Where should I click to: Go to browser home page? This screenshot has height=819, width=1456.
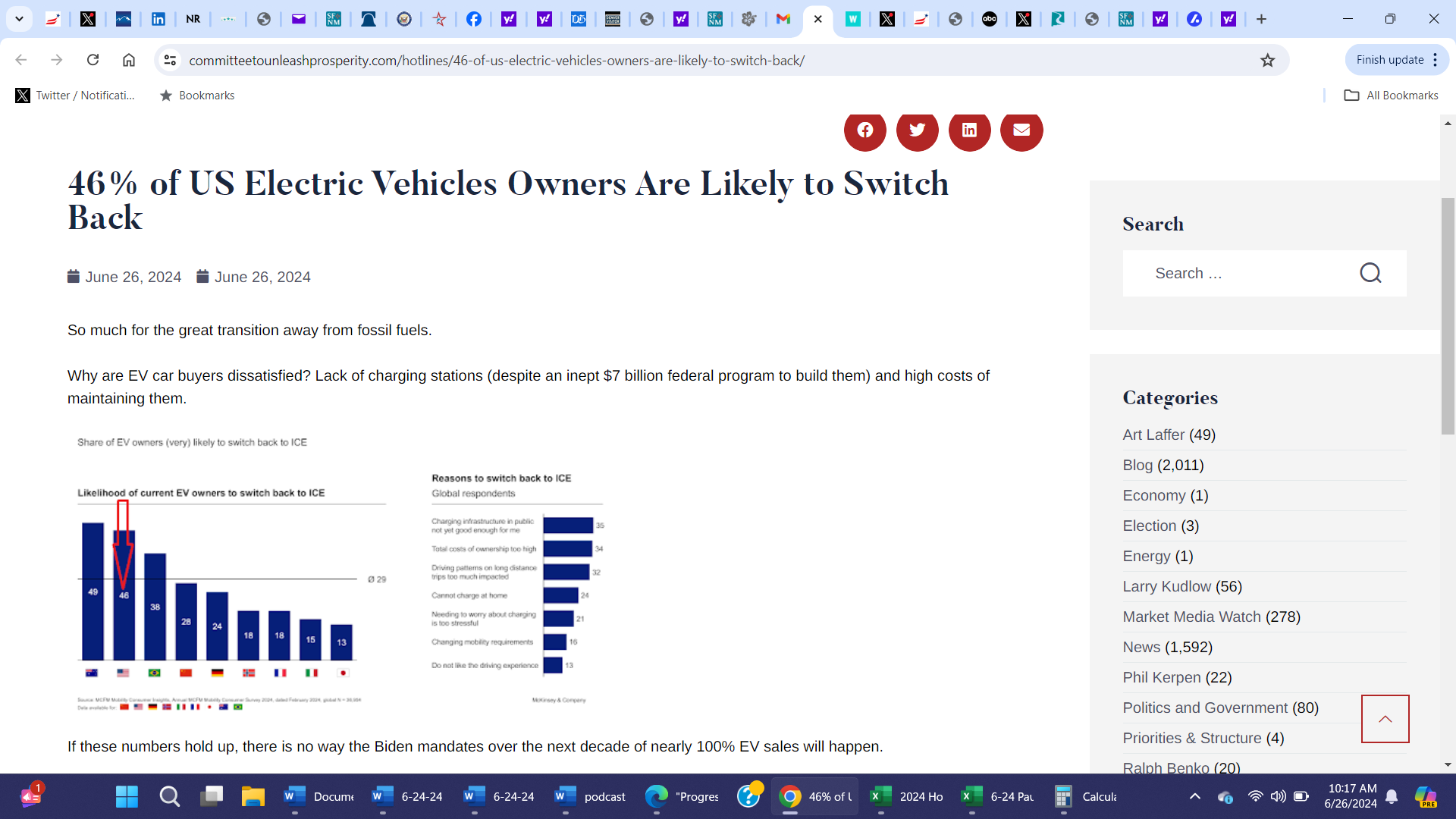129,60
